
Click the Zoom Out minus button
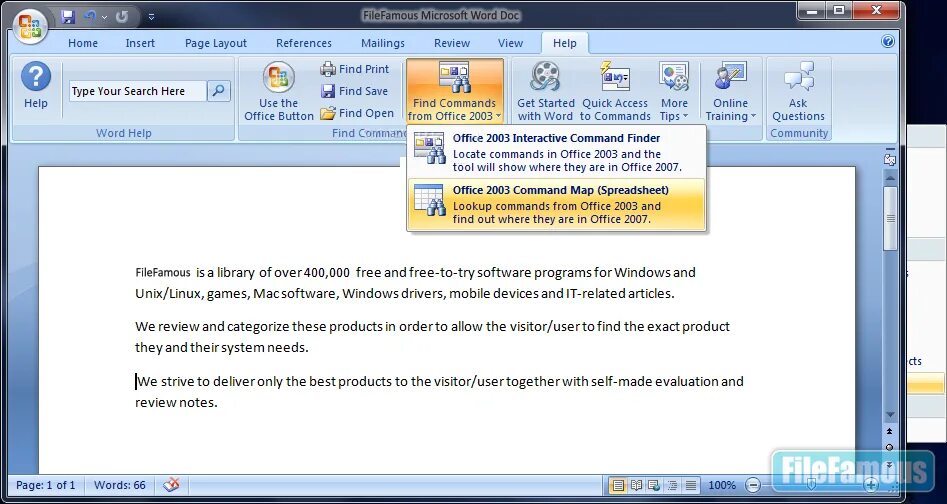[x=753, y=485]
